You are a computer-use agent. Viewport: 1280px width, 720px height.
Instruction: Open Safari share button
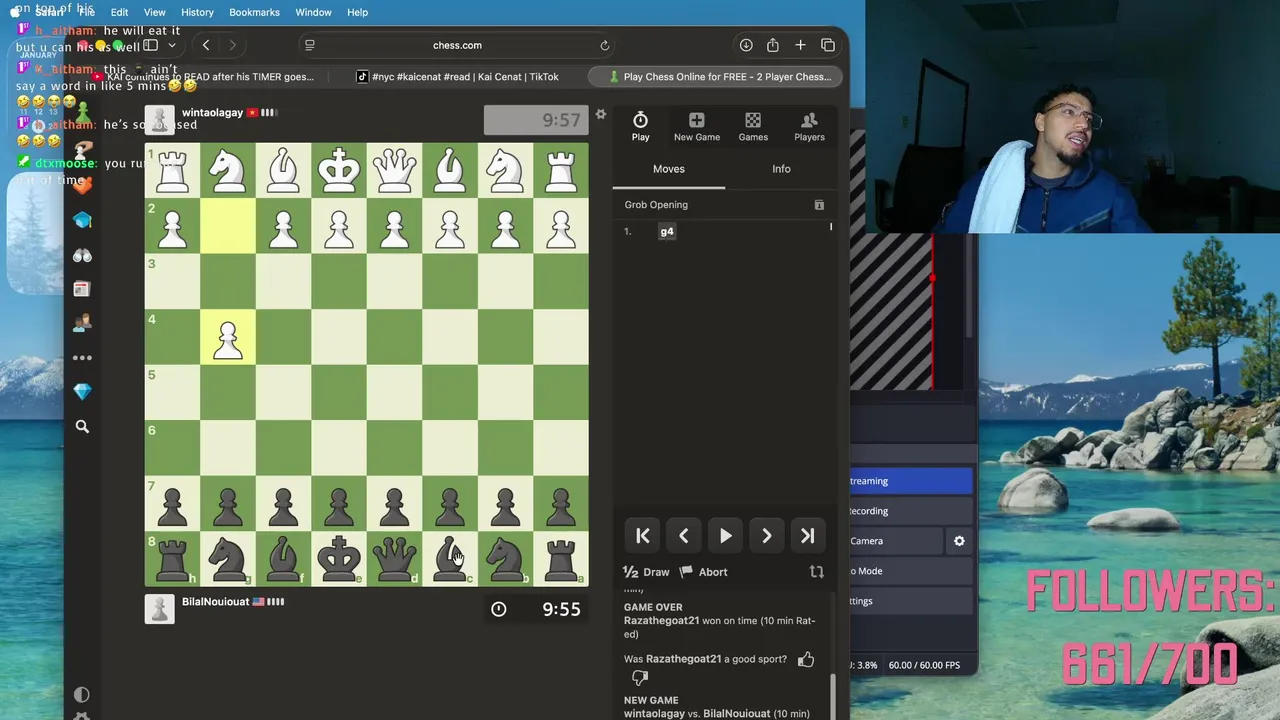click(773, 45)
